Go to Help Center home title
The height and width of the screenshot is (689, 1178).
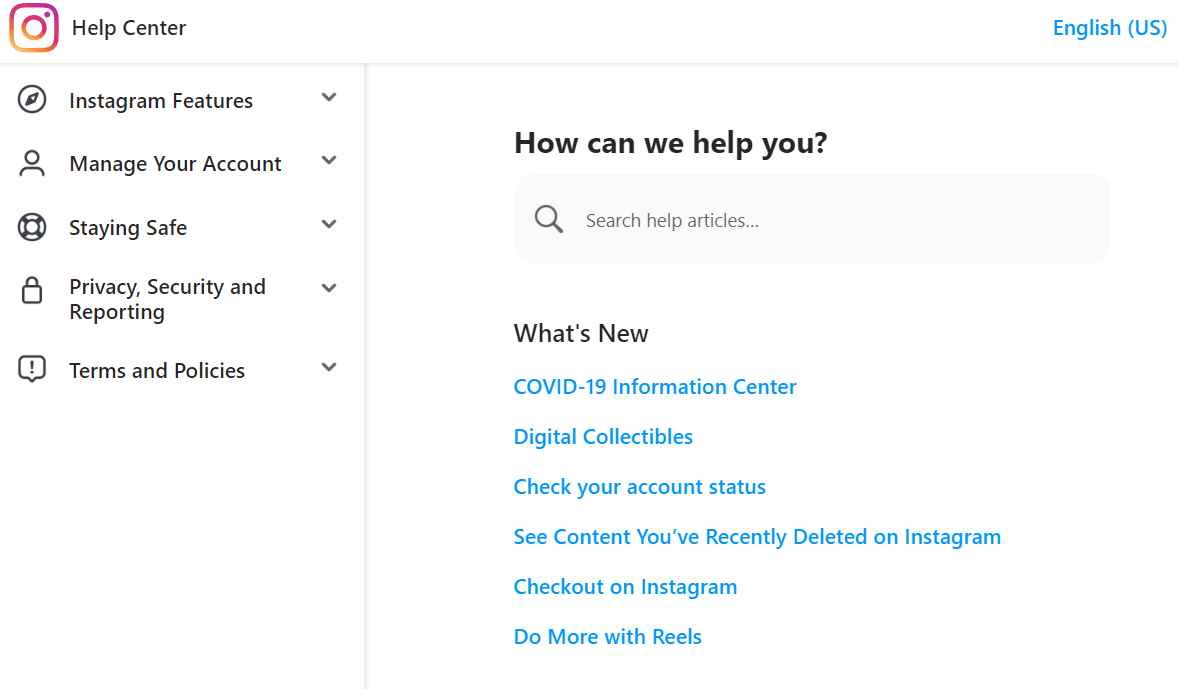(x=128, y=28)
